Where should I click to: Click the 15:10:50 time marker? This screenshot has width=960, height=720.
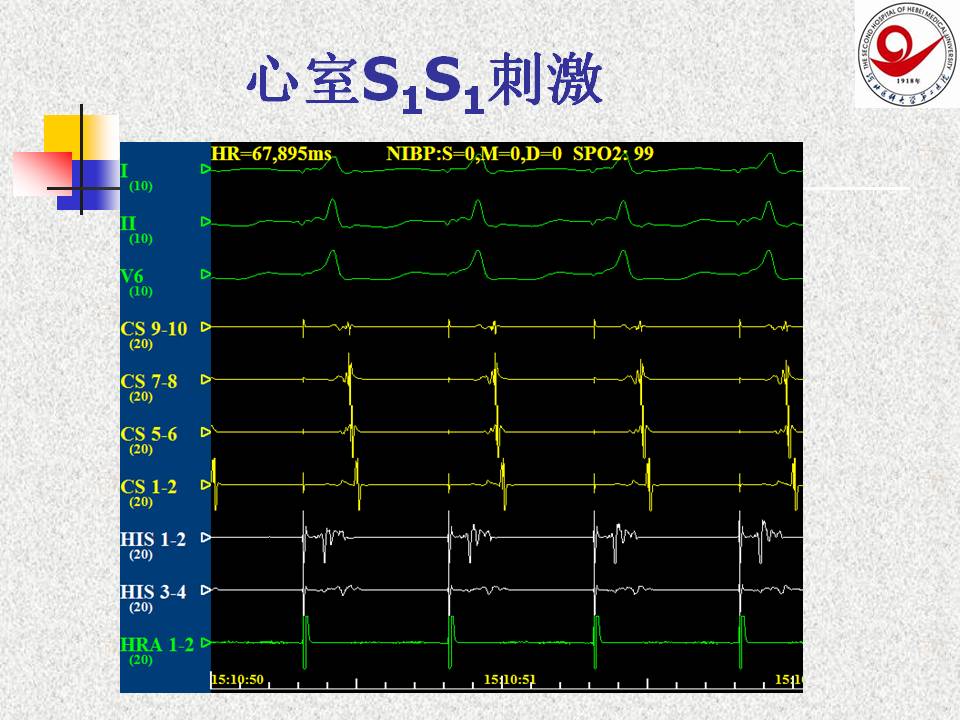coord(237,679)
